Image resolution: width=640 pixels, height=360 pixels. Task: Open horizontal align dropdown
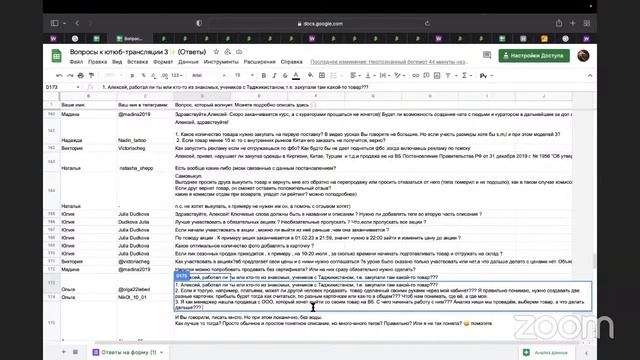click(355, 76)
